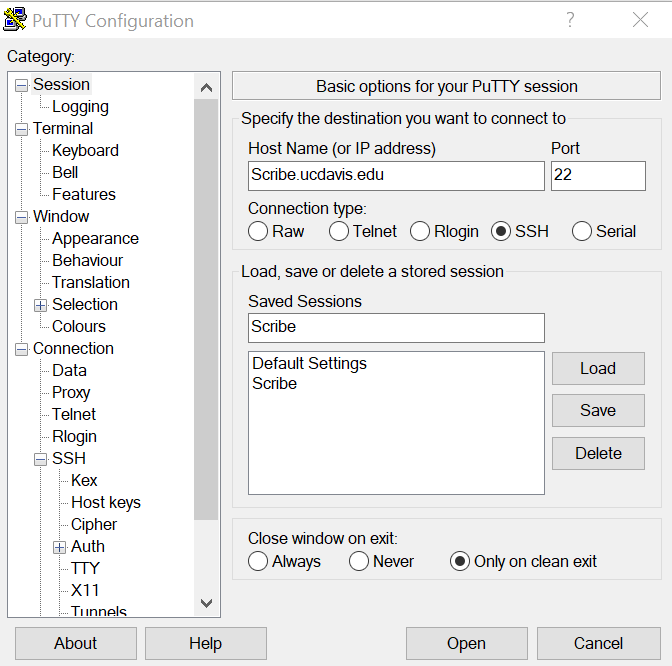Image resolution: width=672 pixels, height=666 pixels.
Task: Click the category tree scrollbar thumb
Action: tap(206, 309)
